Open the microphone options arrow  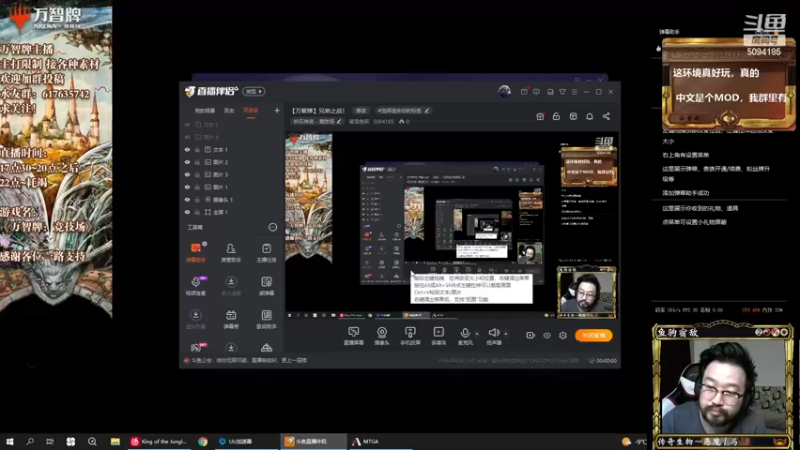[x=477, y=334]
